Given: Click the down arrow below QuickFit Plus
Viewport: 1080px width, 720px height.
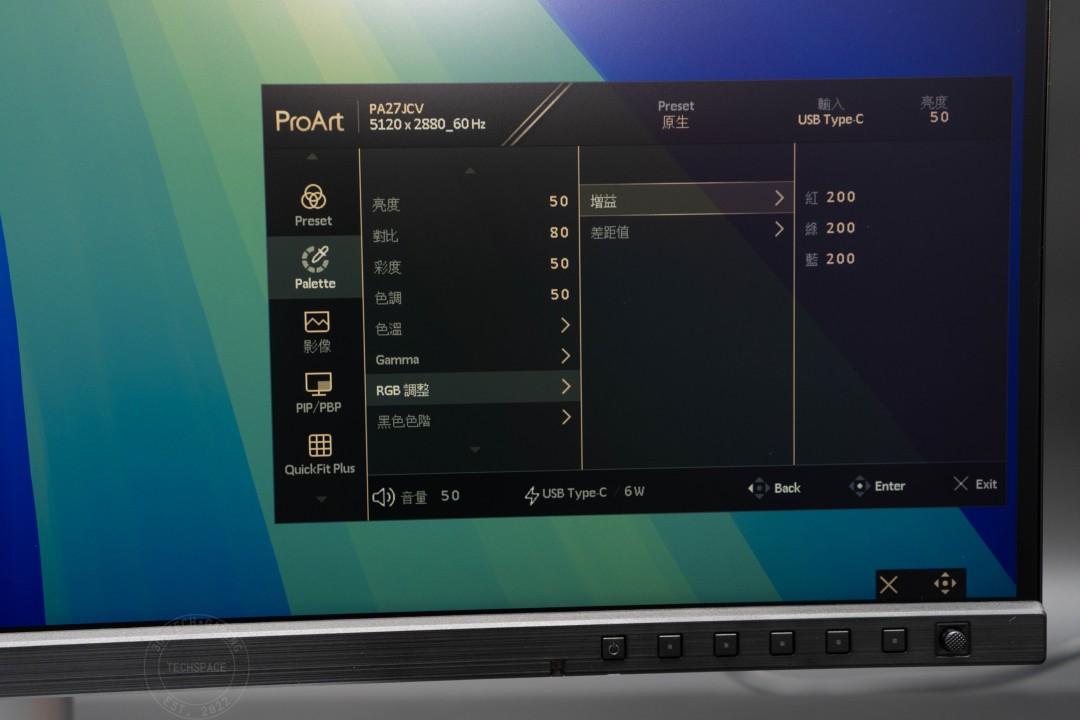Looking at the screenshot, I should click(322, 499).
